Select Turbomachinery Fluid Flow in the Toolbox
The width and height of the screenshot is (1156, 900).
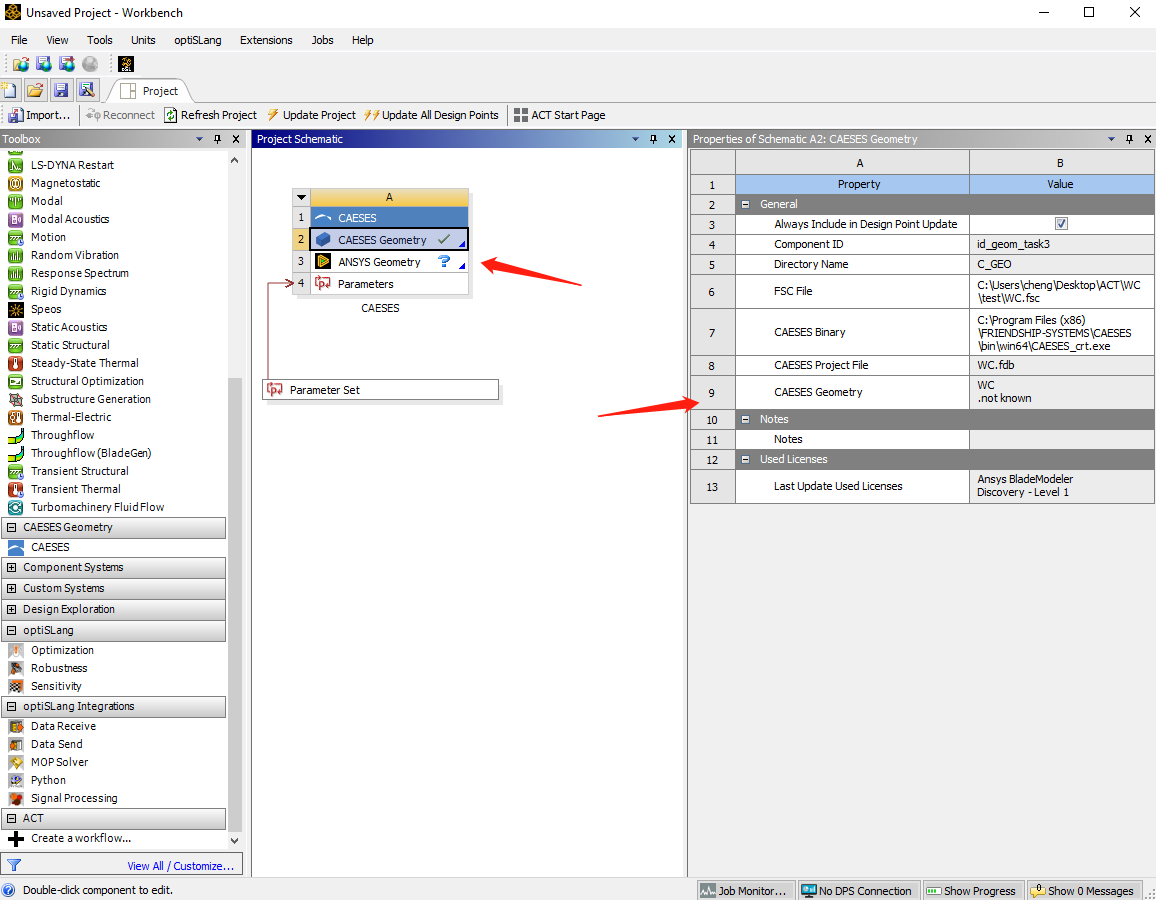[97, 507]
